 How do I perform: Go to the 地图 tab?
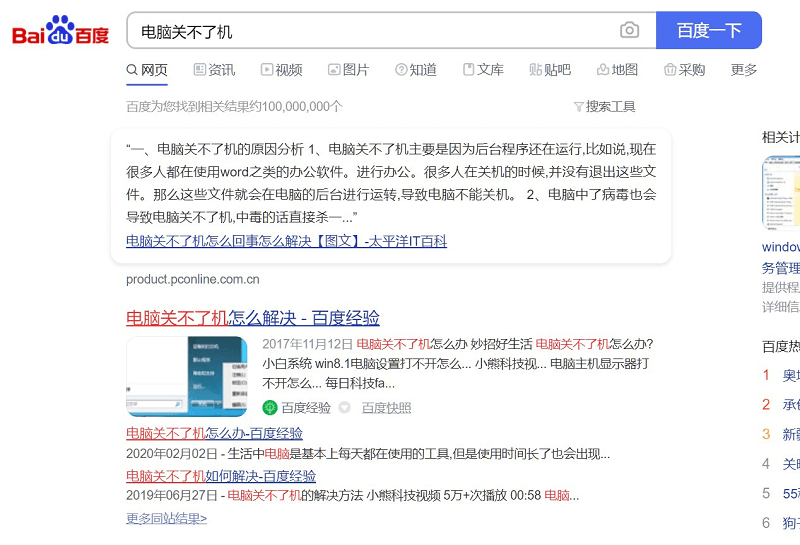pyautogui.click(x=617, y=70)
